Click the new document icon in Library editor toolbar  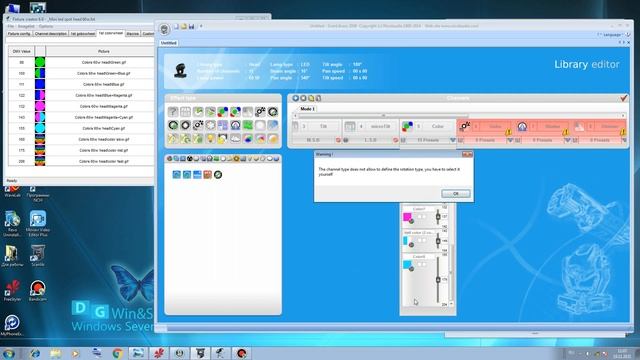click(x=176, y=27)
